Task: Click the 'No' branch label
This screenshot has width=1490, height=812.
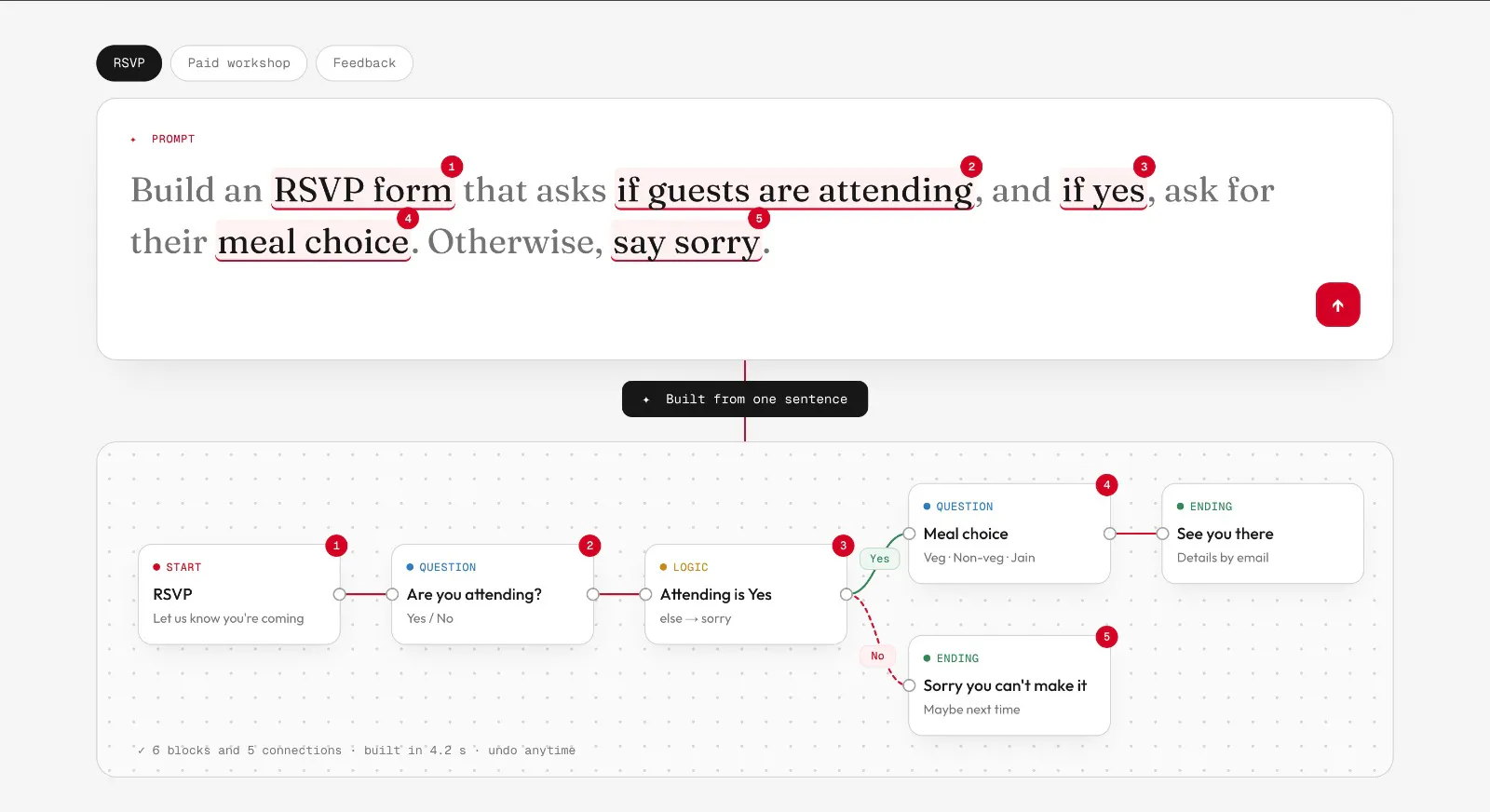Action: pos(877,656)
